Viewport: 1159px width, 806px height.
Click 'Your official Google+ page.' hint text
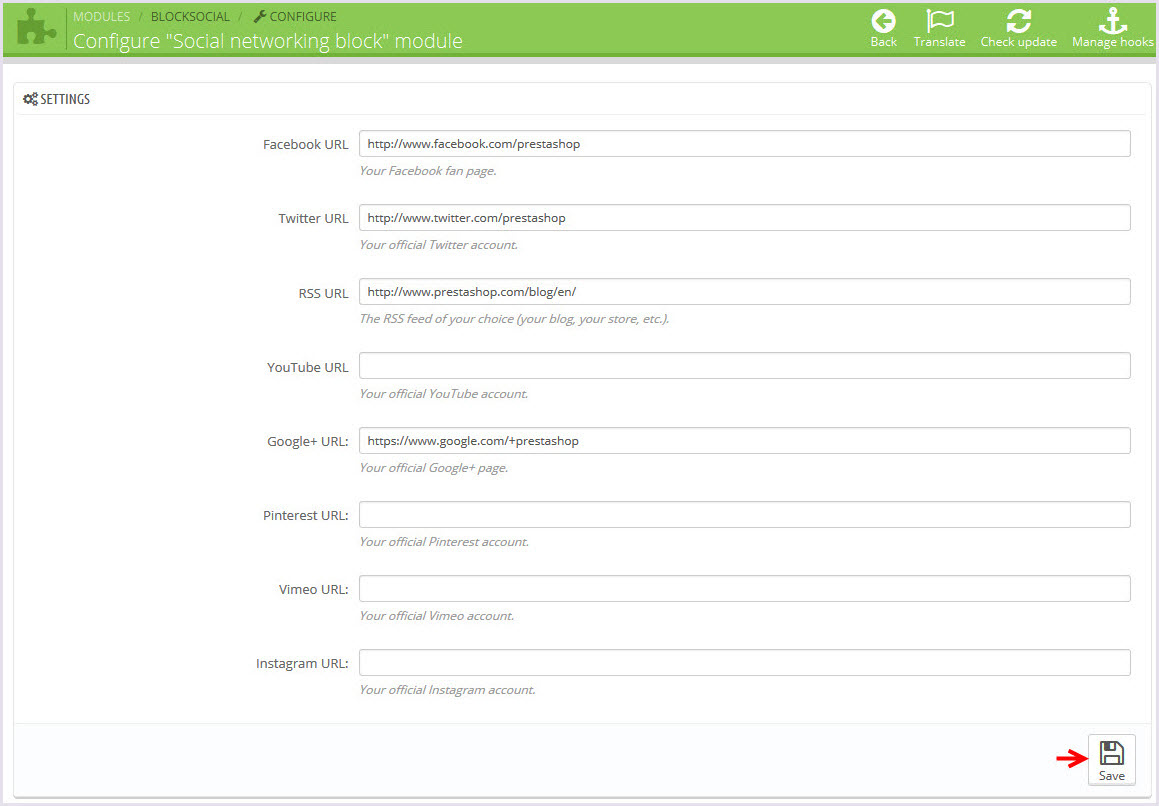[x=434, y=468]
